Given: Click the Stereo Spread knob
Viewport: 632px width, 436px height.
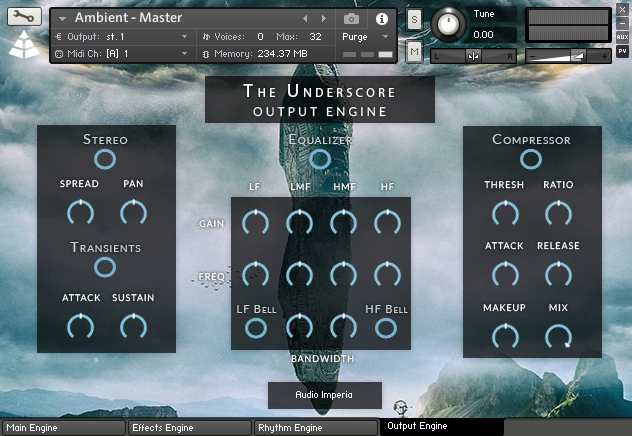Looking at the screenshot, I should 81,212.
